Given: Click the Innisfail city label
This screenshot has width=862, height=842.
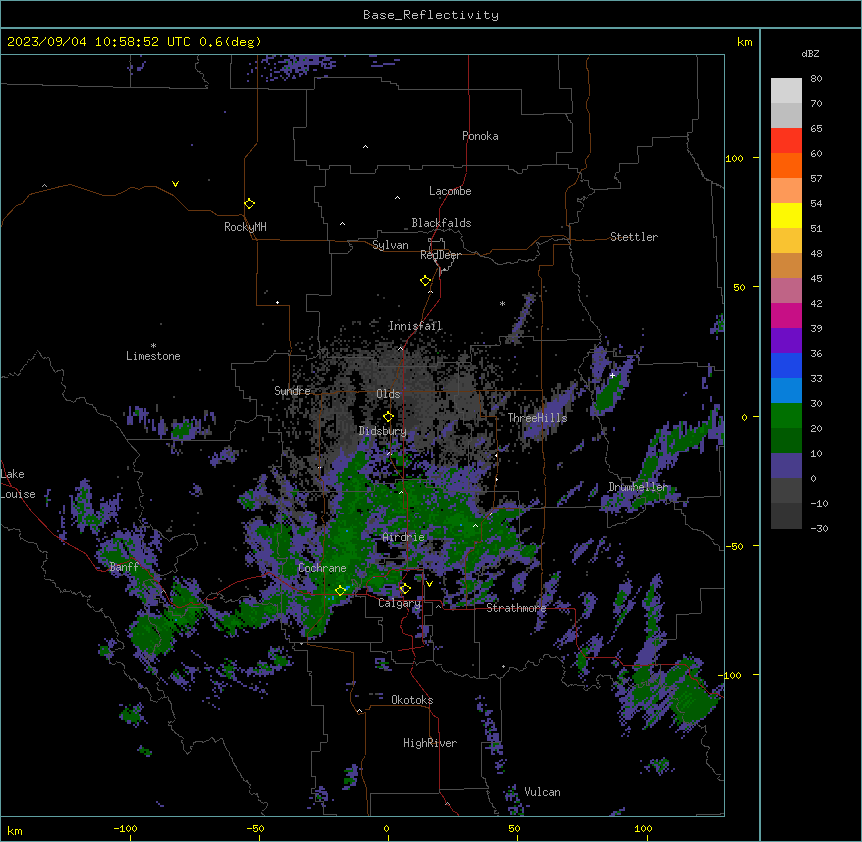Looking at the screenshot, I should 415,326.
